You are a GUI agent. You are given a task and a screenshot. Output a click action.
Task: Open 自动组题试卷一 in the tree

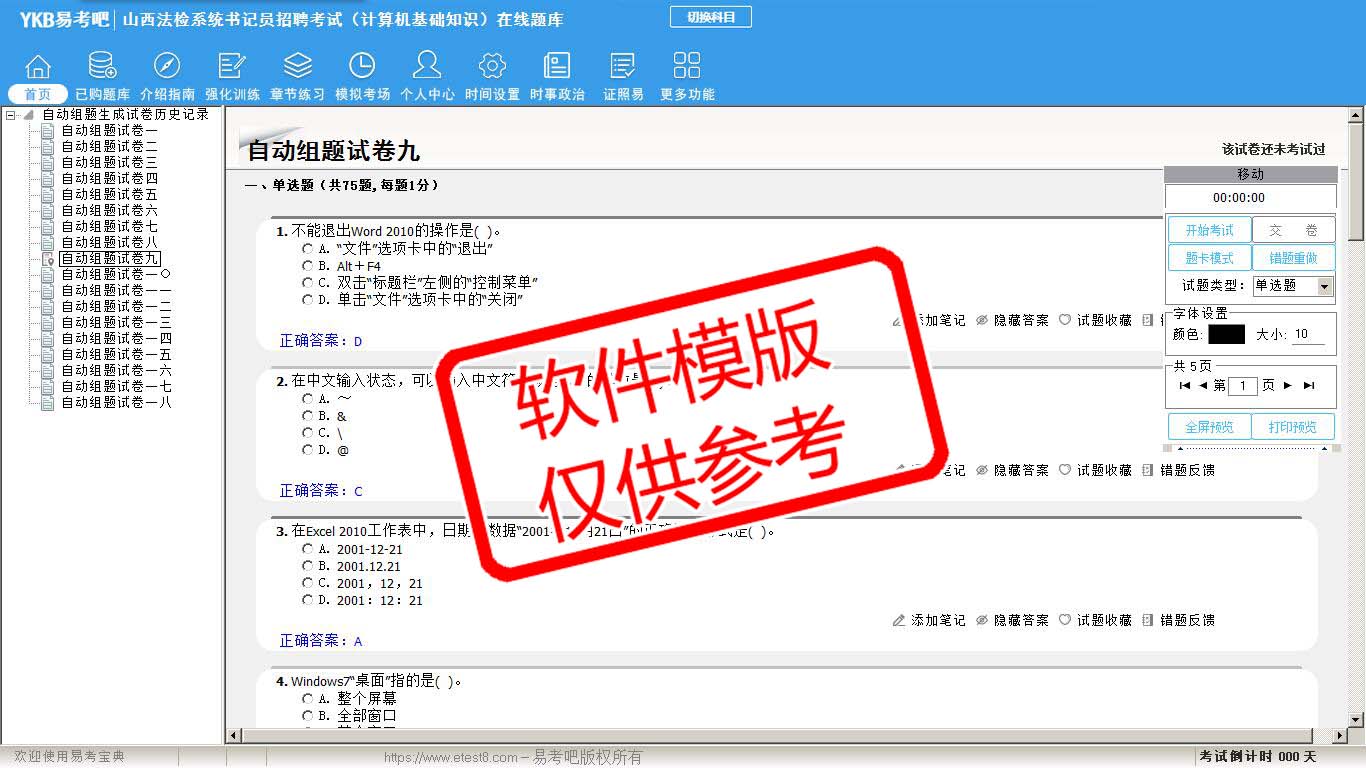pos(109,130)
